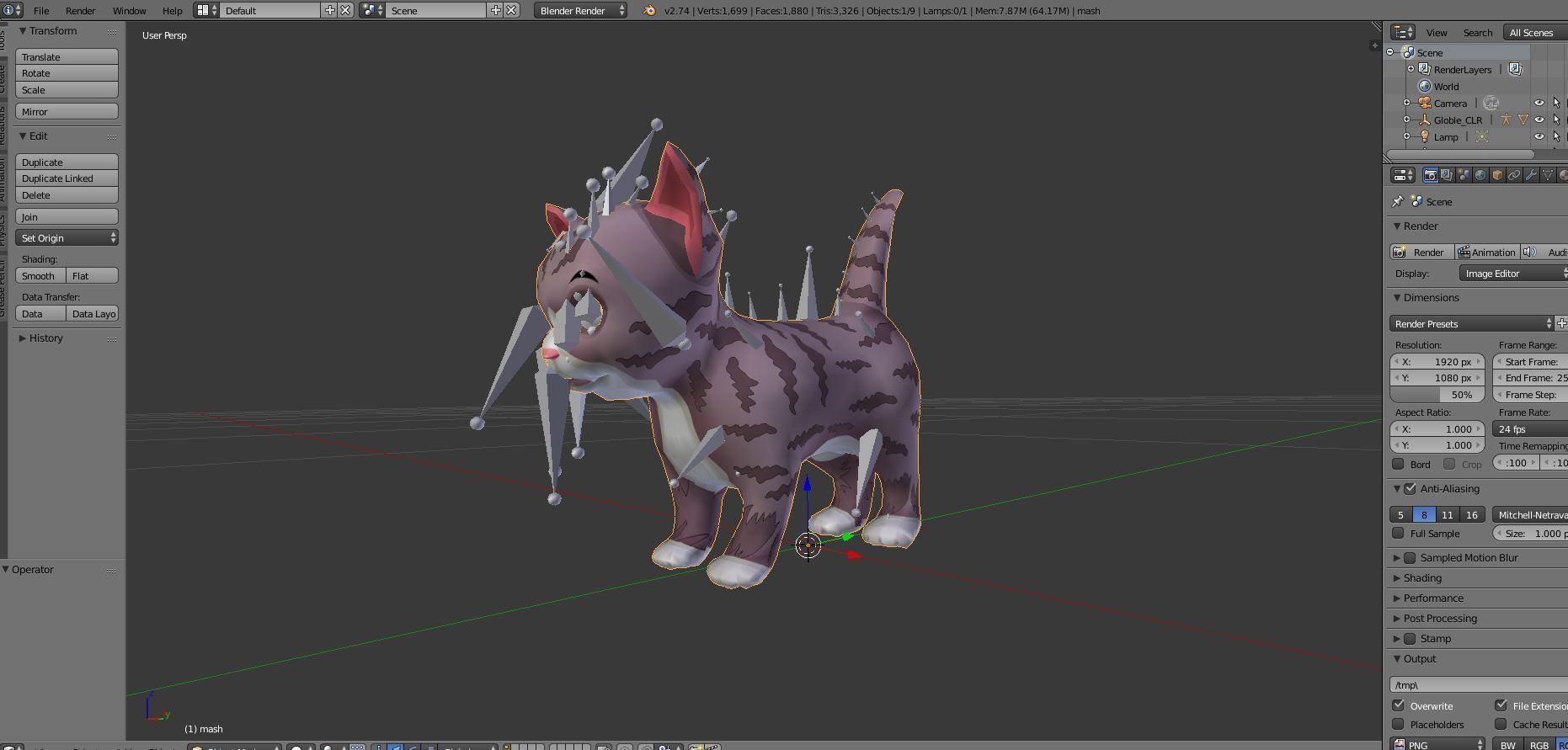Open the File menu

(40, 11)
